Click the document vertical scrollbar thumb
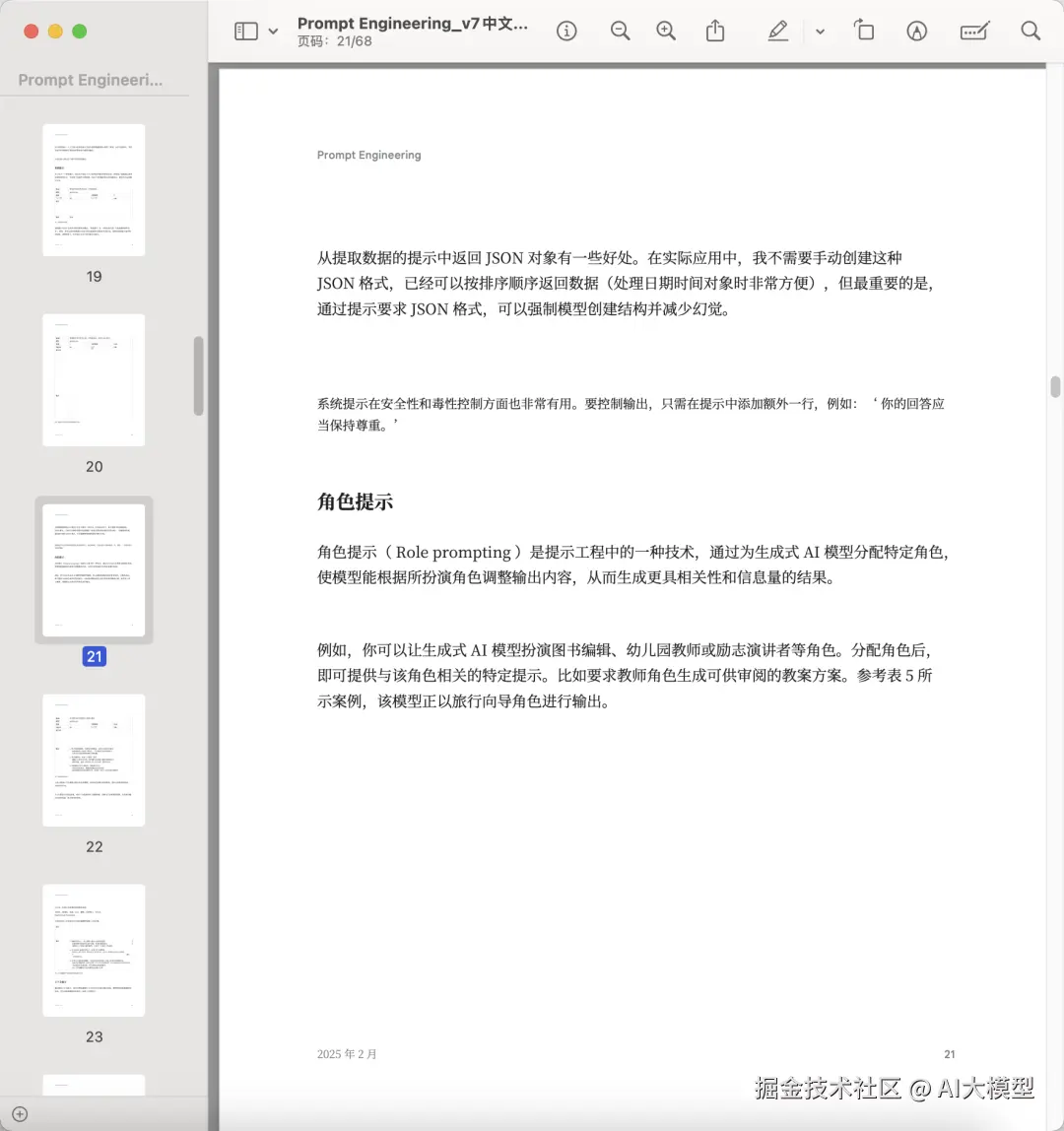Screen dimensions: 1064x1131 point(1055,386)
